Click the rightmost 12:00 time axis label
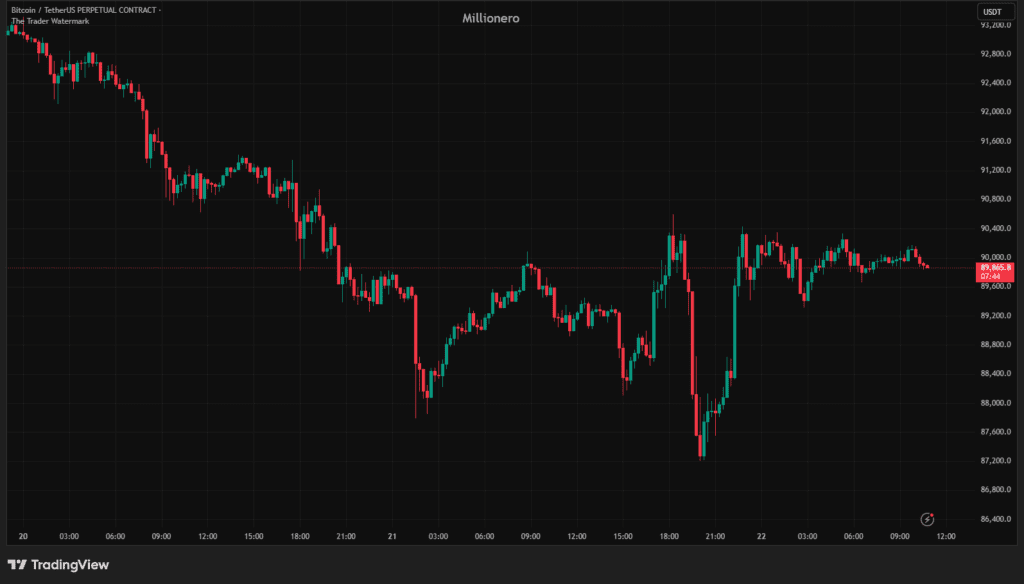 [x=945, y=537]
